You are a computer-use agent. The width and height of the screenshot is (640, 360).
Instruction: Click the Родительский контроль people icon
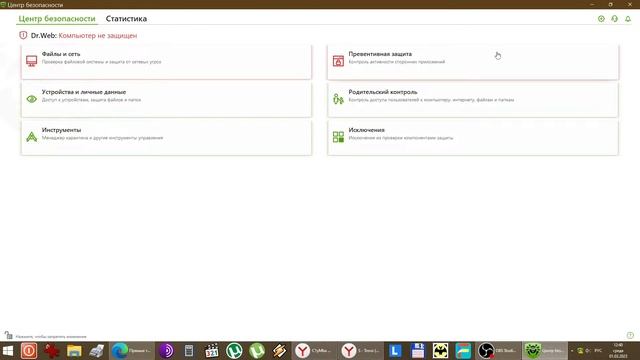tap(338, 99)
